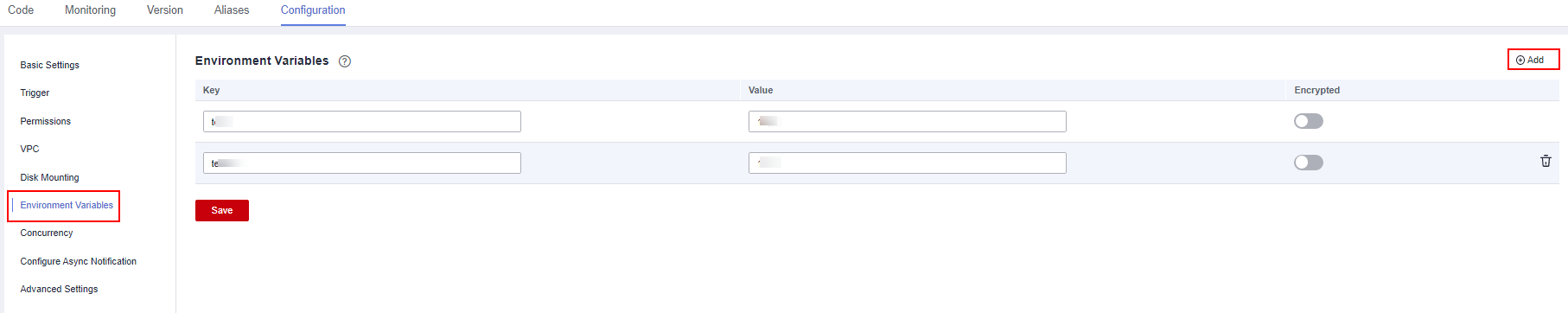Toggle Encrypted switch for first variable

[x=1308, y=121]
